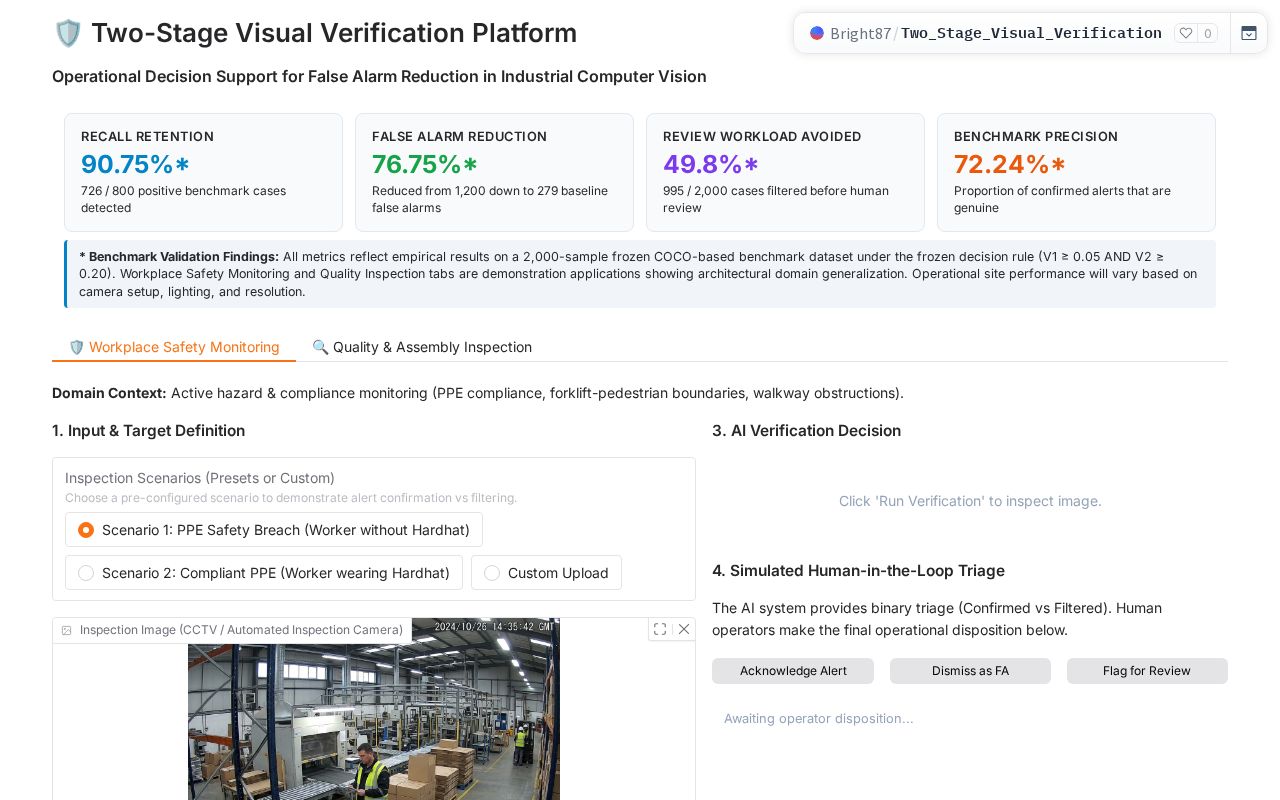Choose Scenario 2: Compliant PPE option
Image resolution: width=1280 pixels, height=800 pixels.
[x=264, y=573]
